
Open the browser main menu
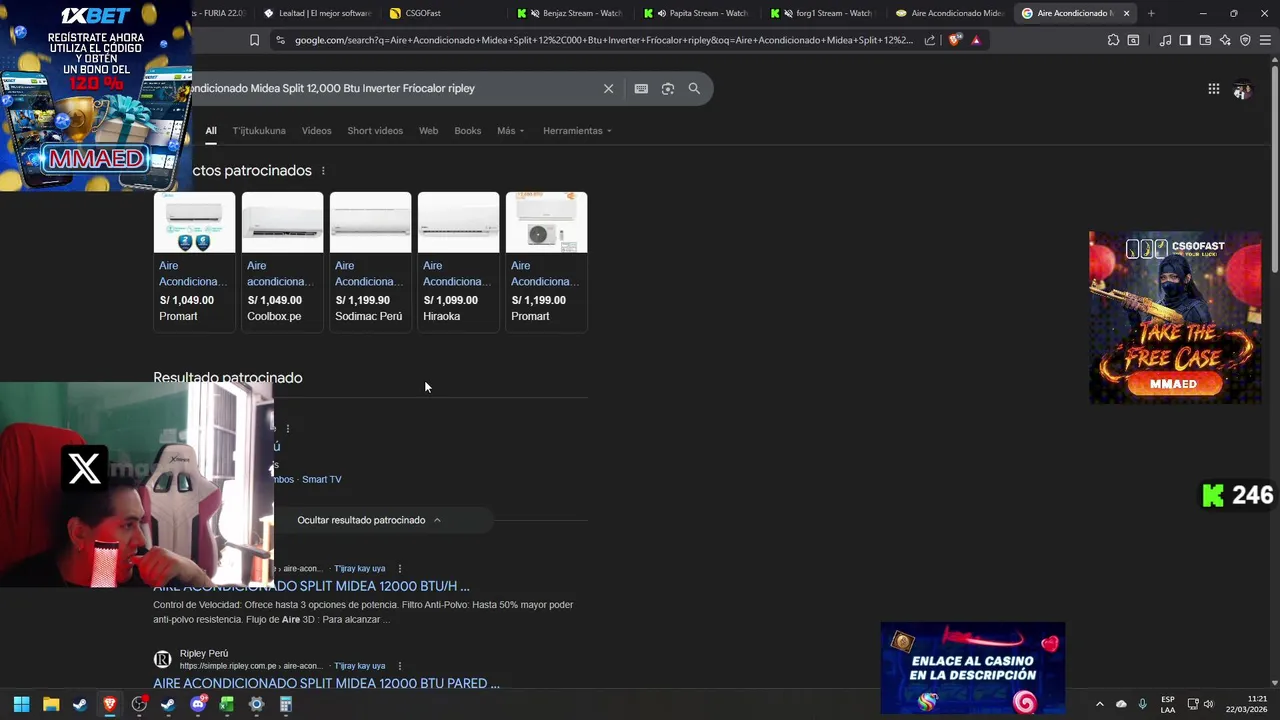(x=1265, y=40)
